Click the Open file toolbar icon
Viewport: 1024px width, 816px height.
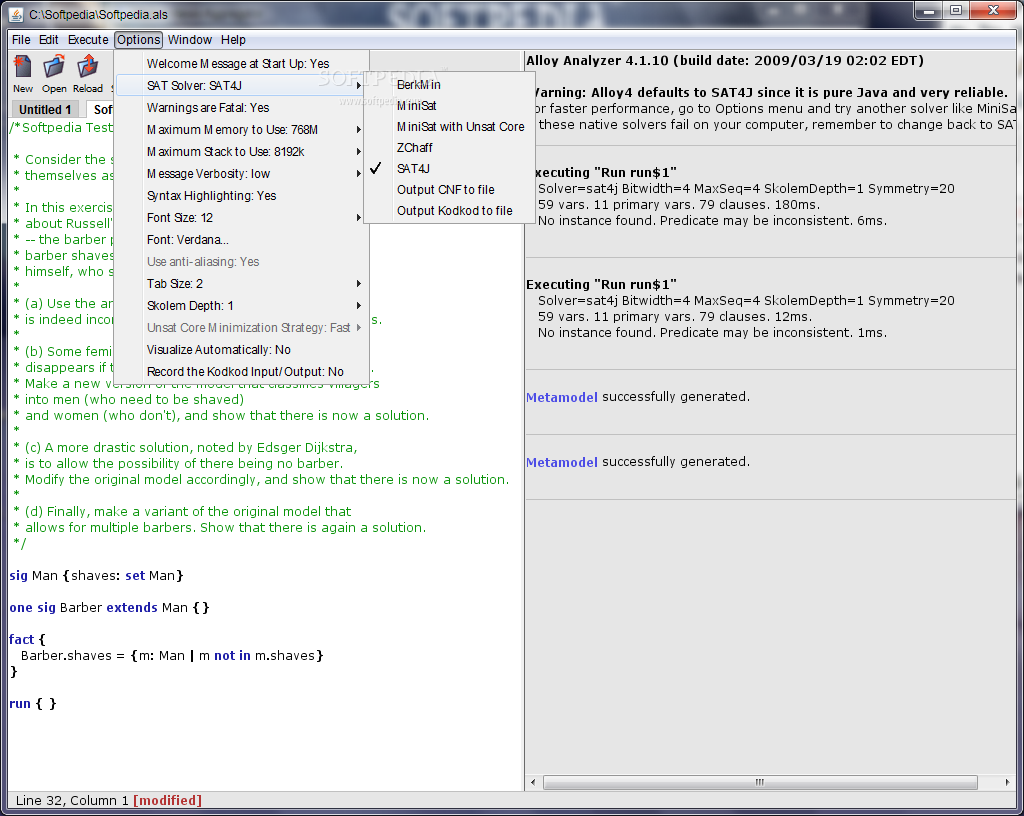[x=54, y=74]
